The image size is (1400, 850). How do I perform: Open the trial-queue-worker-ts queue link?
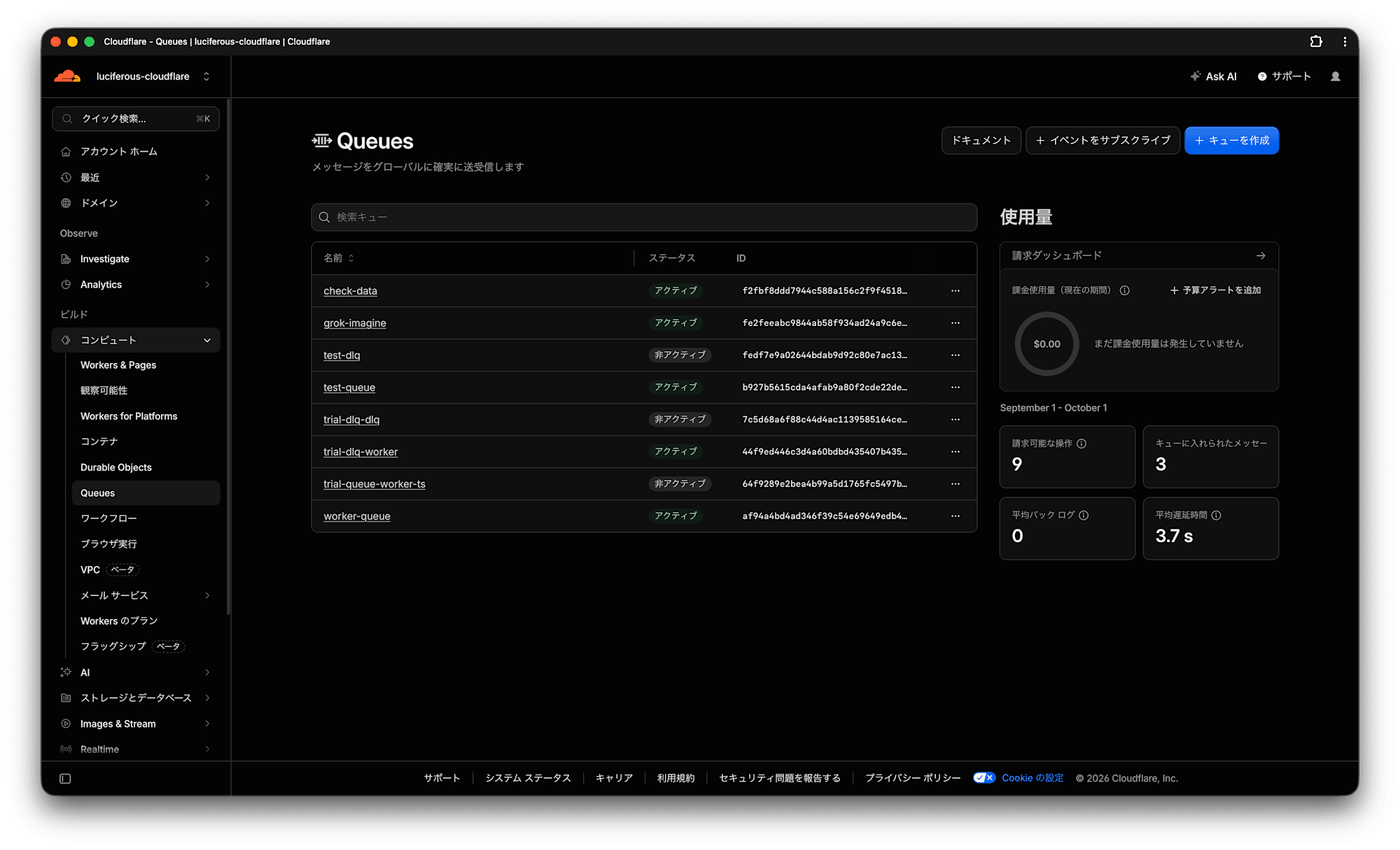pos(374,484)
